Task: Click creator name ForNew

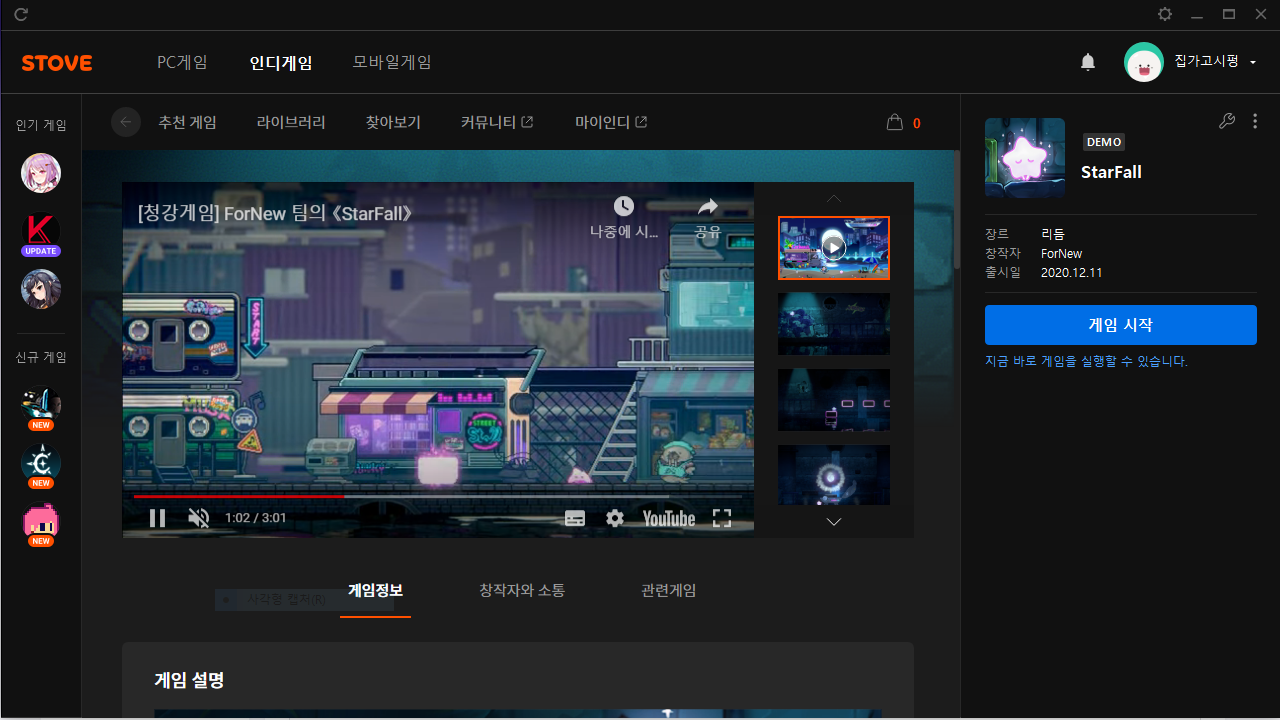Action: [x=1061, y=253]
